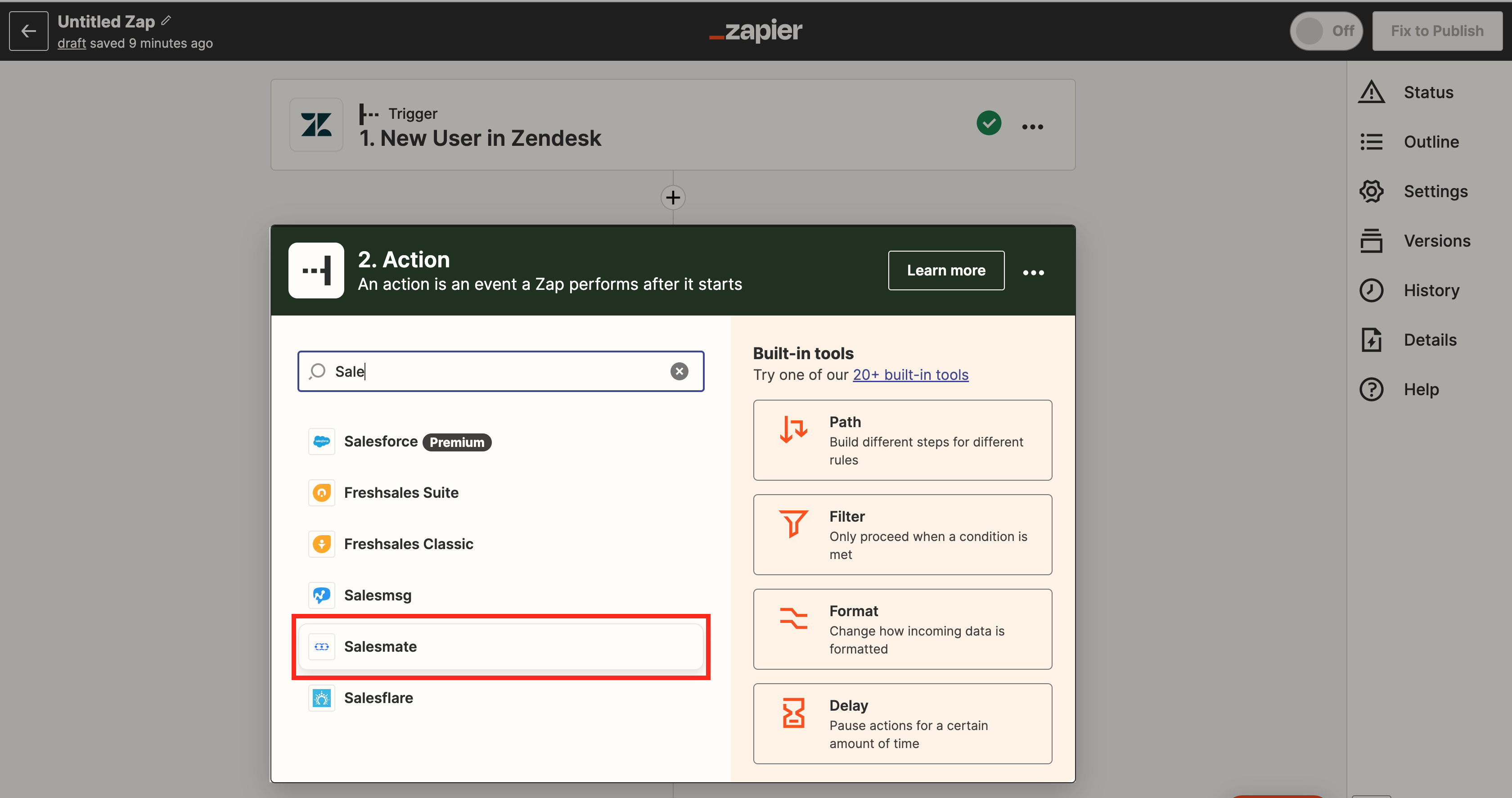Click the Freshsales Suite icon
Image resolution: width=1512 pixels, height=798 pixels.
pyautogui.click(x=322, y=493)
